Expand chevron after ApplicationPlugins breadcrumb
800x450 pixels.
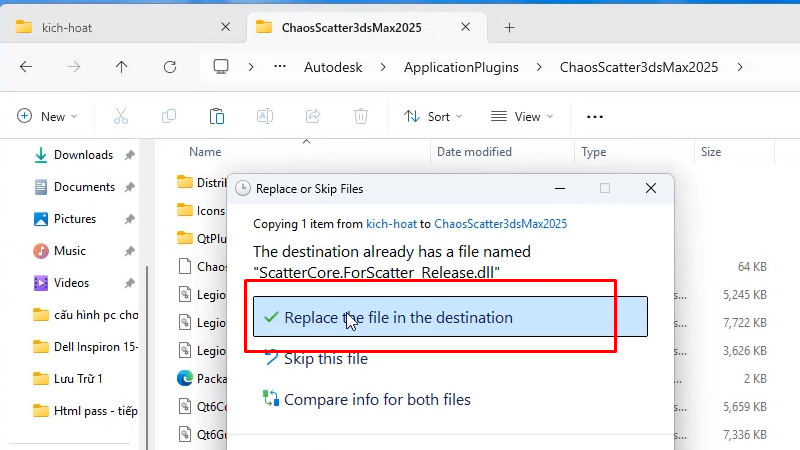point(539,67)
